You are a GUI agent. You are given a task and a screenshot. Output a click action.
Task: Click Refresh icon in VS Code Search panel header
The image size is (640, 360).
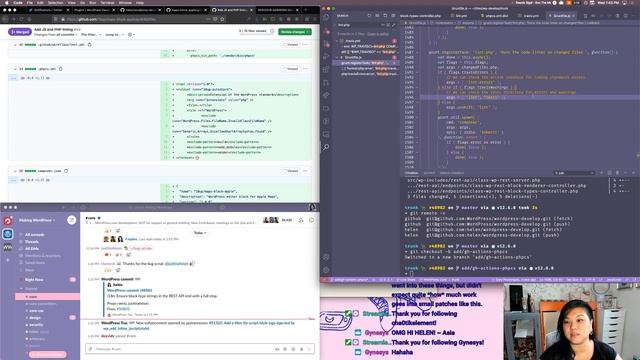(x=369, y=16)
